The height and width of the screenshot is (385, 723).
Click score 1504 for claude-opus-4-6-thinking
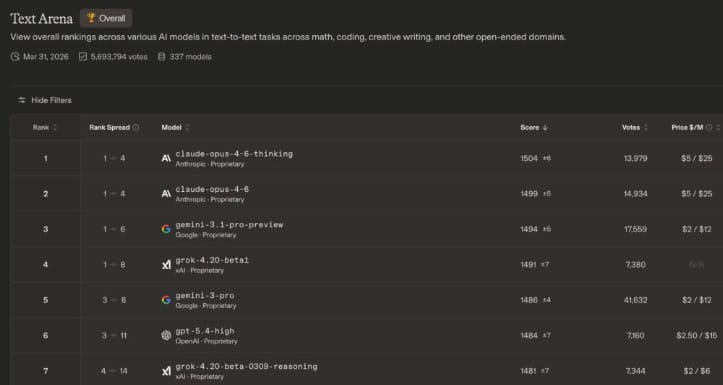pos(529,158)
